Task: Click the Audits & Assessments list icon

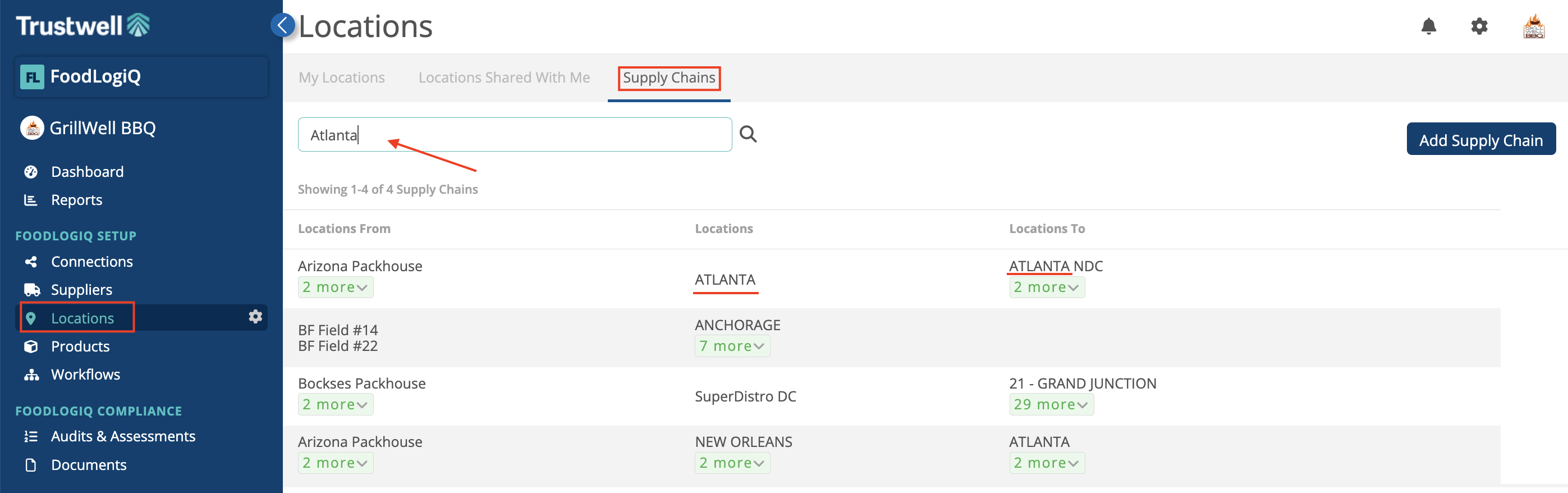Action: click(31, 436)
